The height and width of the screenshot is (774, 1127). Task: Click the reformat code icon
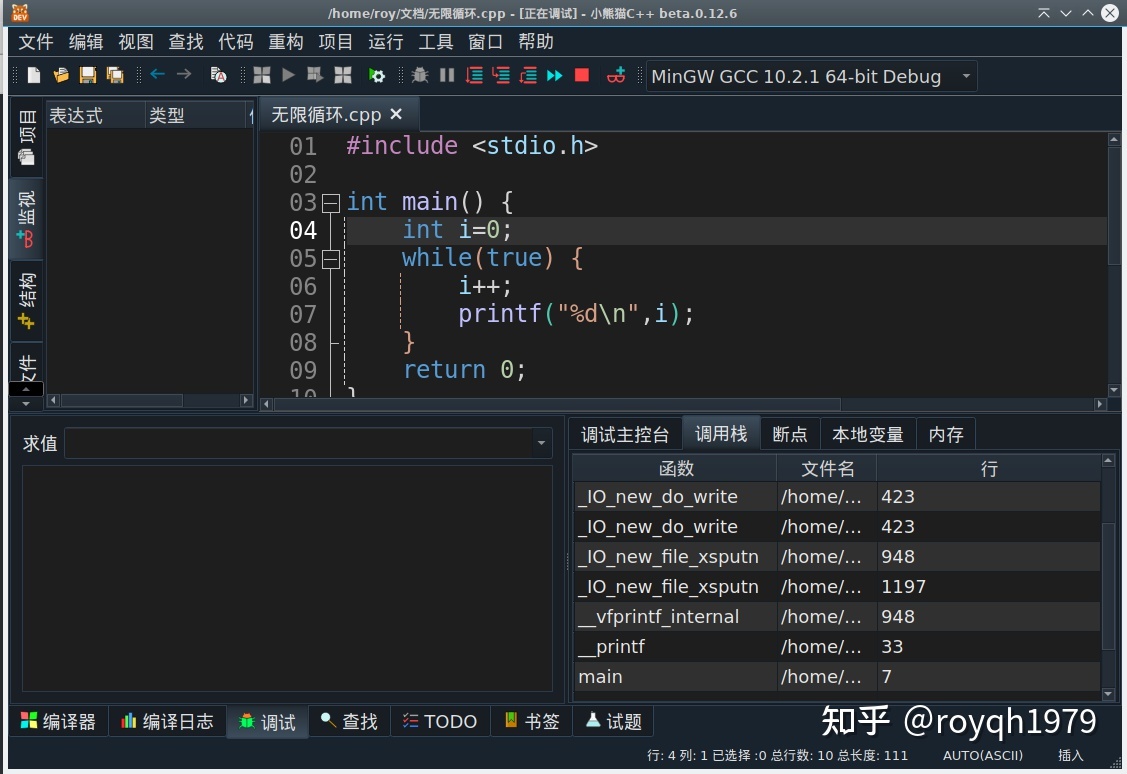[218, 75]
